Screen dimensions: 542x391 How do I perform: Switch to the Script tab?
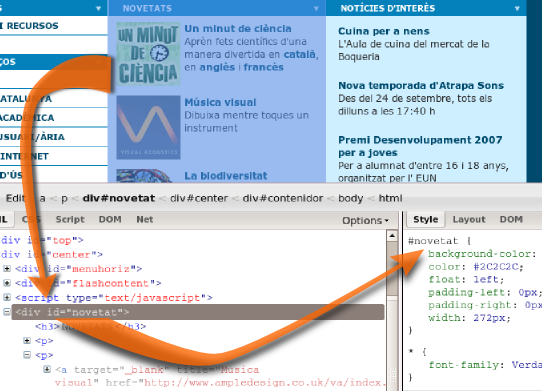[70, 219]
